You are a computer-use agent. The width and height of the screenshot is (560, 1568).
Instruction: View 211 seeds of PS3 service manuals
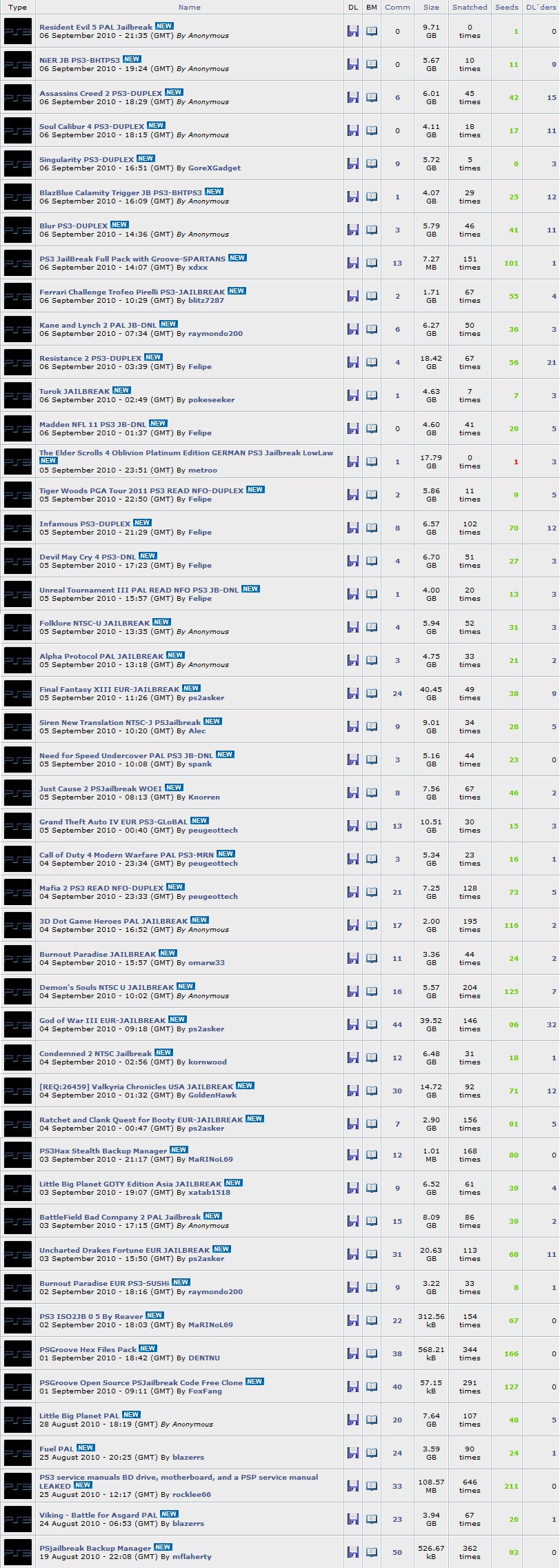coord(511,1486)
